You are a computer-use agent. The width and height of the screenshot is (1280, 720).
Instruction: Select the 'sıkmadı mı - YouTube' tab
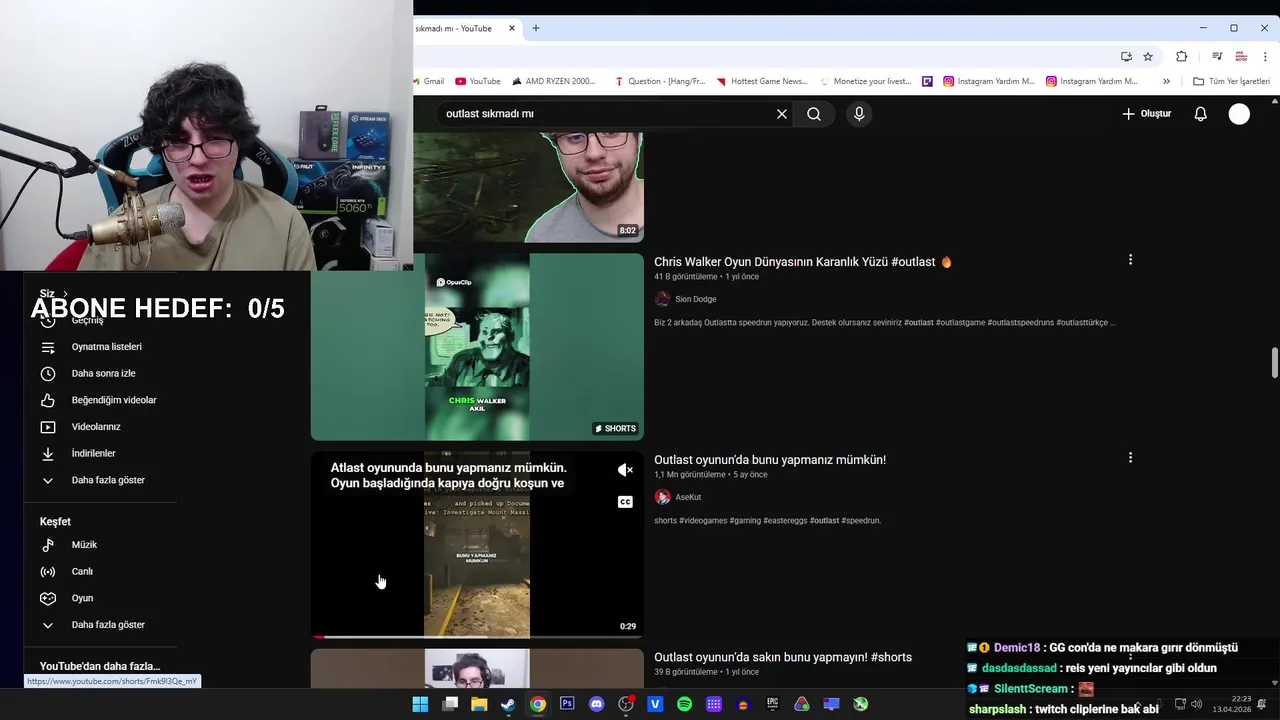455,28
